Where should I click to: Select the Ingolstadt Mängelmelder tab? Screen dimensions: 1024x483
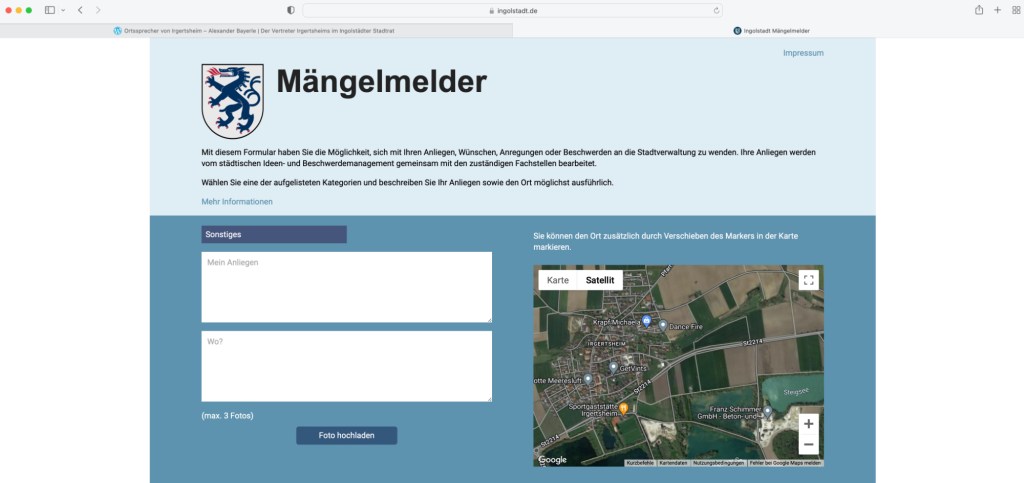tap(770, 31)
